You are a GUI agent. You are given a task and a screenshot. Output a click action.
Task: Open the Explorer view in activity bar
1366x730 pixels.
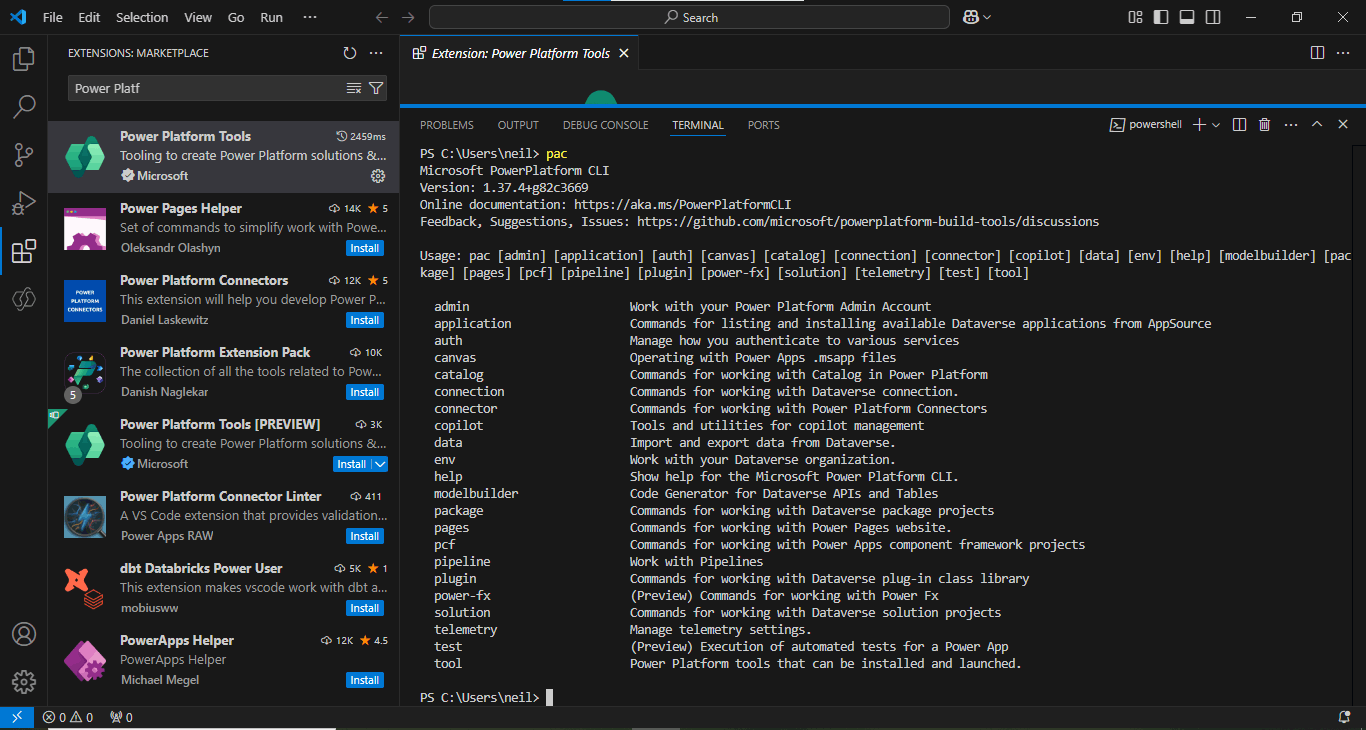point(24,60)
